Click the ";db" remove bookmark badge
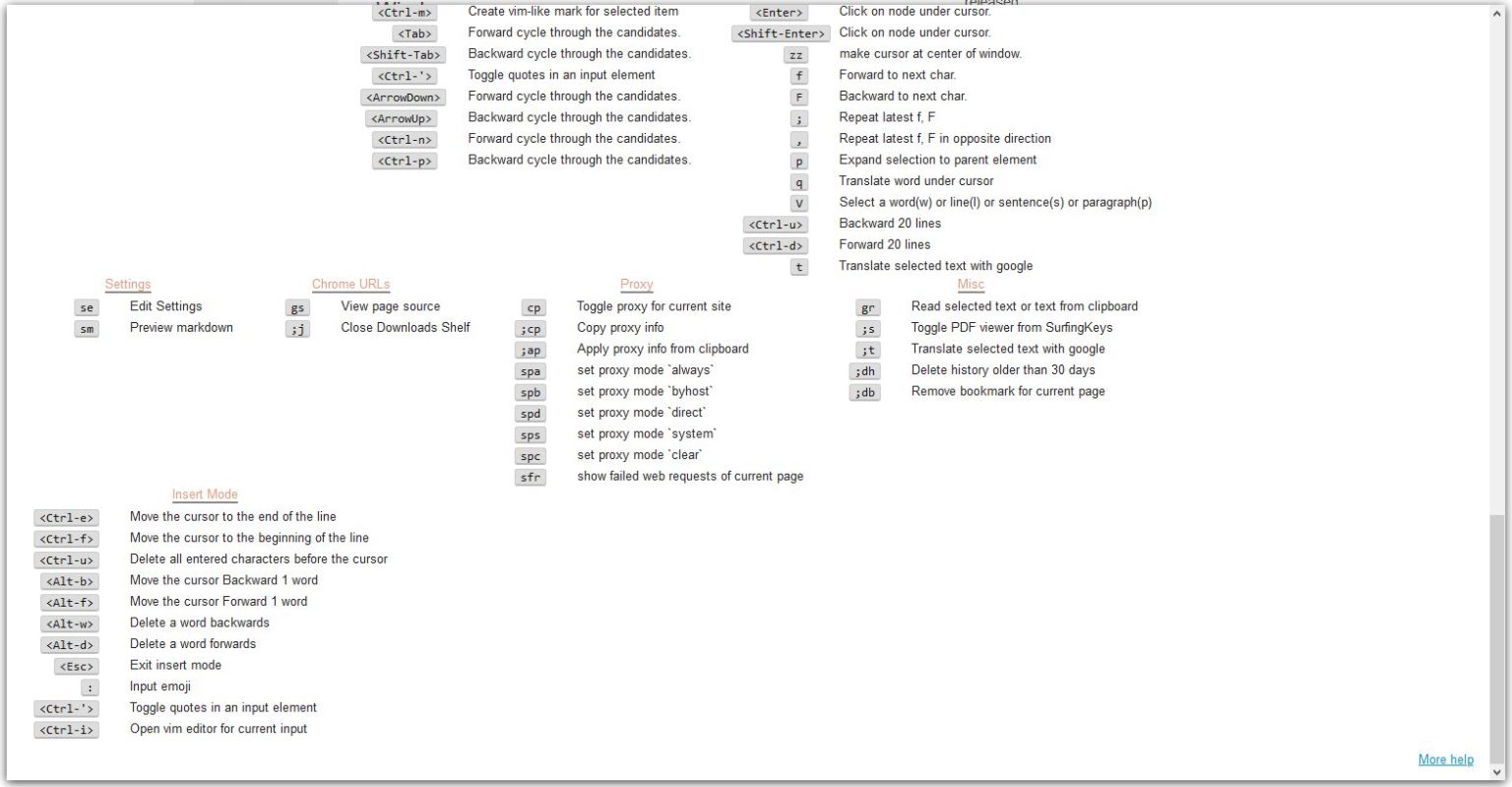The height and width of the screenshot is (787, 1512). click(x=864, y=391)
